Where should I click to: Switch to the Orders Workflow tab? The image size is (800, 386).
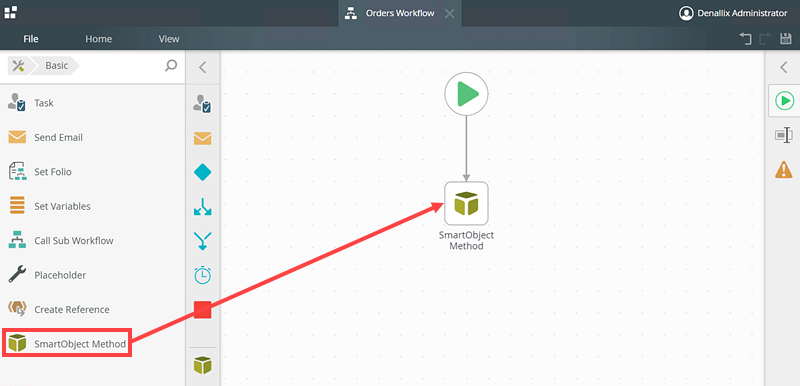(x=400, y=13)
